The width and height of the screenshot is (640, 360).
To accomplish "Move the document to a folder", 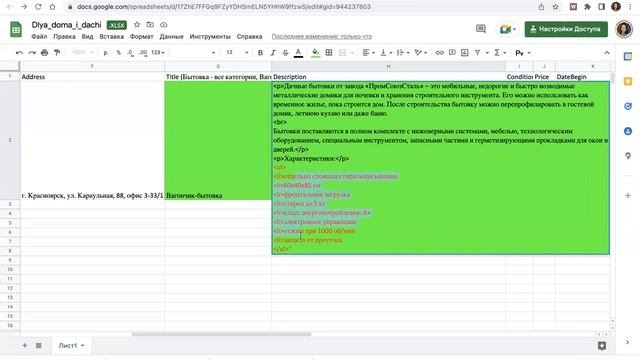I will 150,25.
